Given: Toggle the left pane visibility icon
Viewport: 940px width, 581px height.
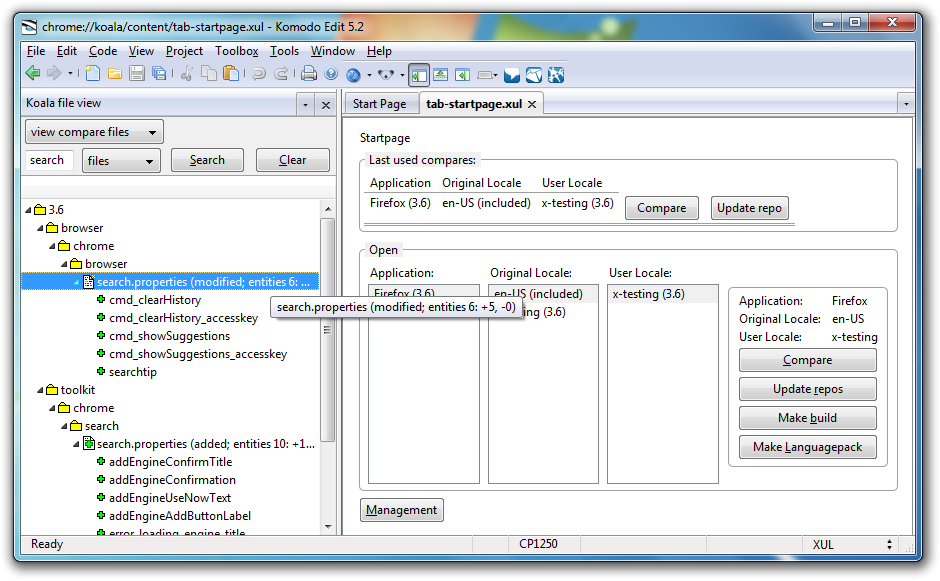Looking at the screenshot, I should point(418,75).
